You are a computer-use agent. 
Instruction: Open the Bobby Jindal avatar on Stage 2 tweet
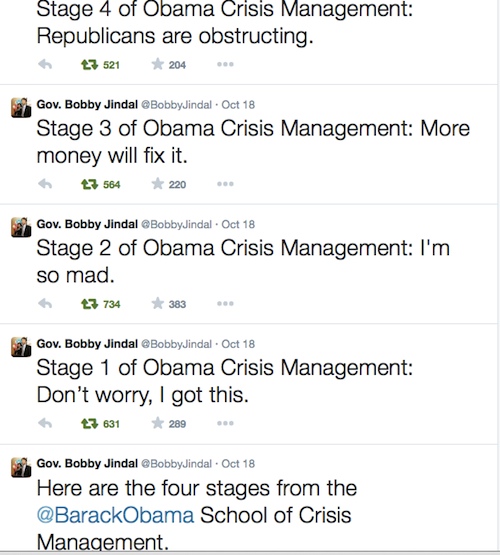click(21, 227)
